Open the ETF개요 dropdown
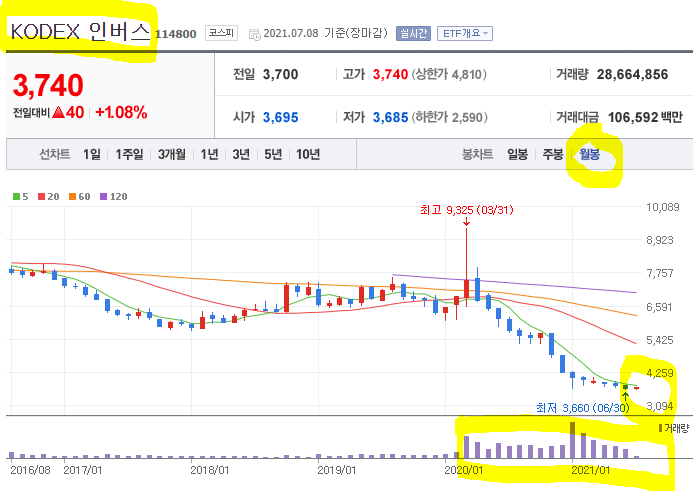Image resolution: width=693 pixels, height=491 pixels. point(465,34)
